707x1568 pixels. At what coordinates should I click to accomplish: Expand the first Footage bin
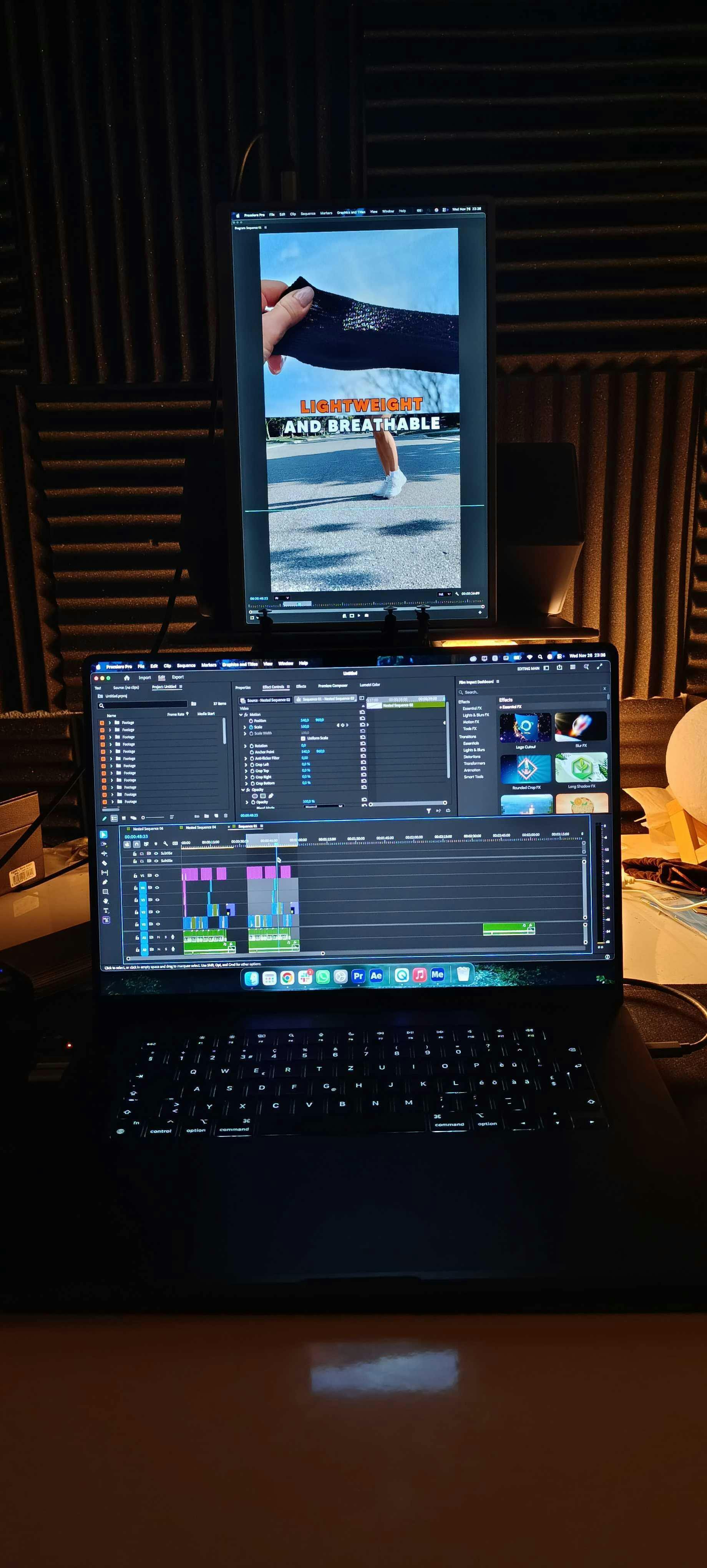pos(110,723)
